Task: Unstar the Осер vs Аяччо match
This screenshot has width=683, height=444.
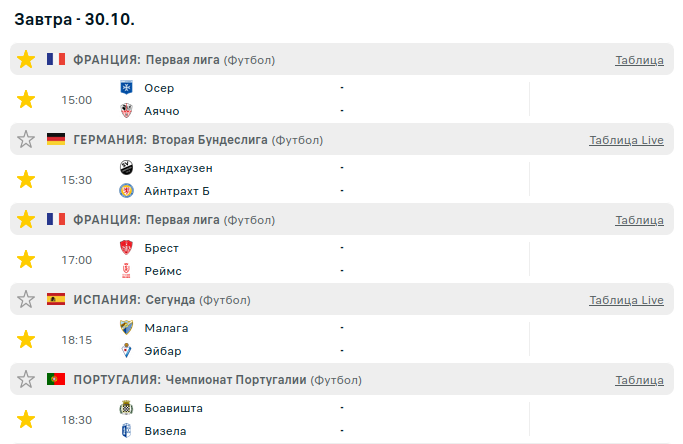Action: tap(26, 99)
